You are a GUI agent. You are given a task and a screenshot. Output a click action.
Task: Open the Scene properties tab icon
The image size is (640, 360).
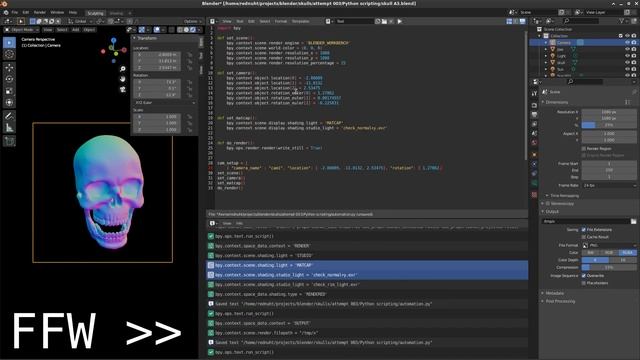pos(534,133)
